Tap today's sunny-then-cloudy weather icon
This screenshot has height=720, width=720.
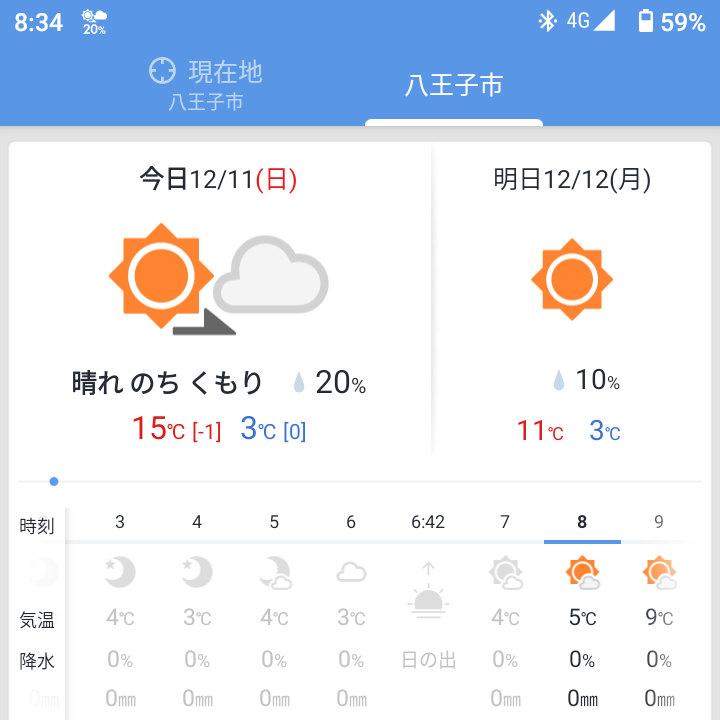coord(218,279)
